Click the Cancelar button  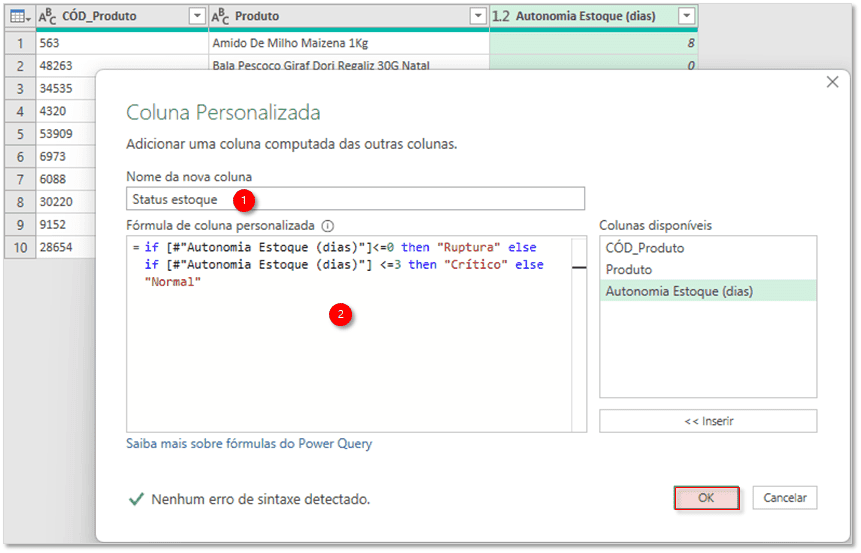[785, 498]
